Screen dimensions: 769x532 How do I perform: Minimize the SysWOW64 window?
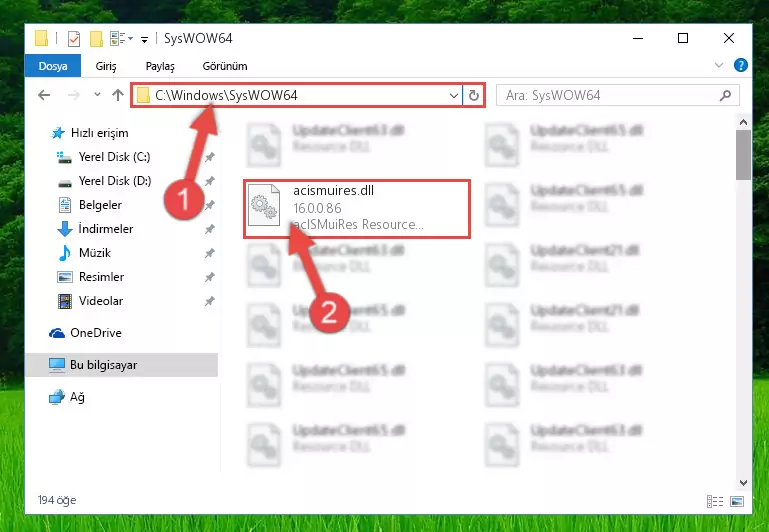click(x=638, y=38)
